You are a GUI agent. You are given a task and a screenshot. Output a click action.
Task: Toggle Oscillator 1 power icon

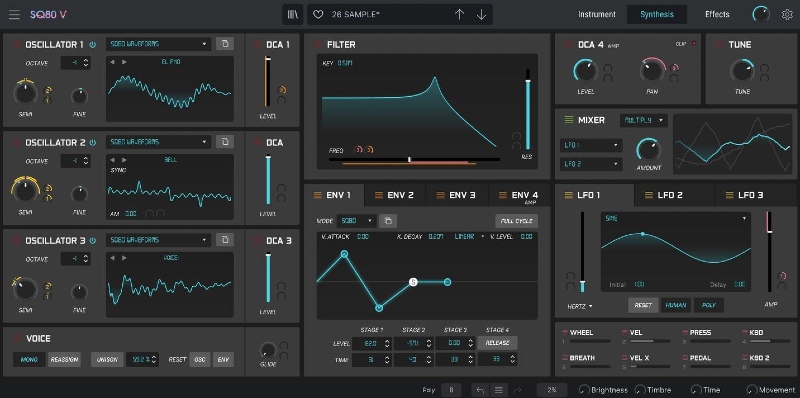(x=93, y=45)
